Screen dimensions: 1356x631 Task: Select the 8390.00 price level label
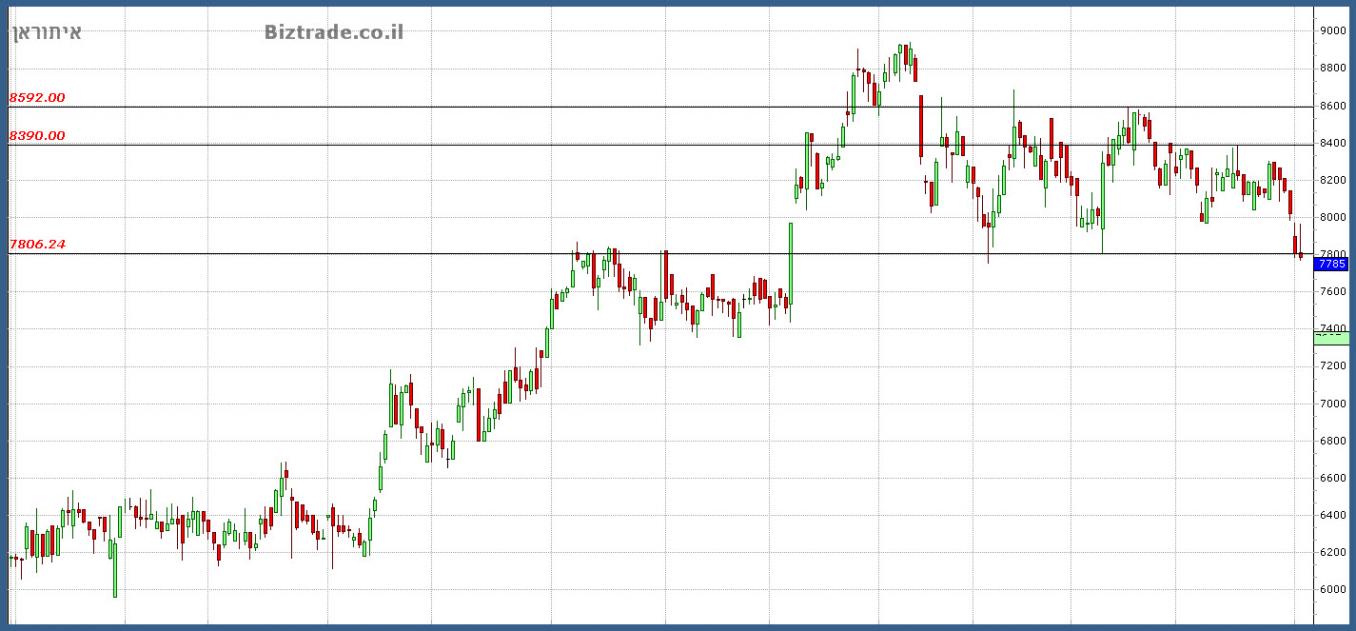click(37, 136)
